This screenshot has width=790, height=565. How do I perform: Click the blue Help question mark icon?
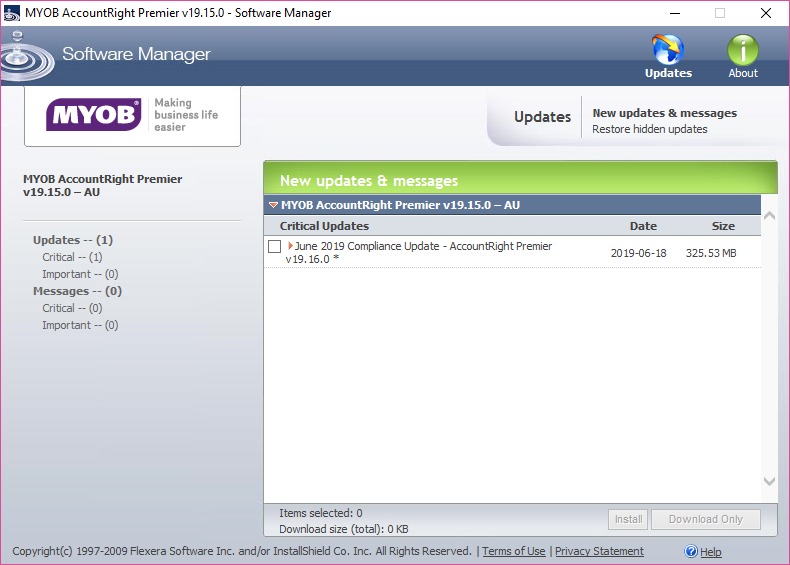[691, 552]
